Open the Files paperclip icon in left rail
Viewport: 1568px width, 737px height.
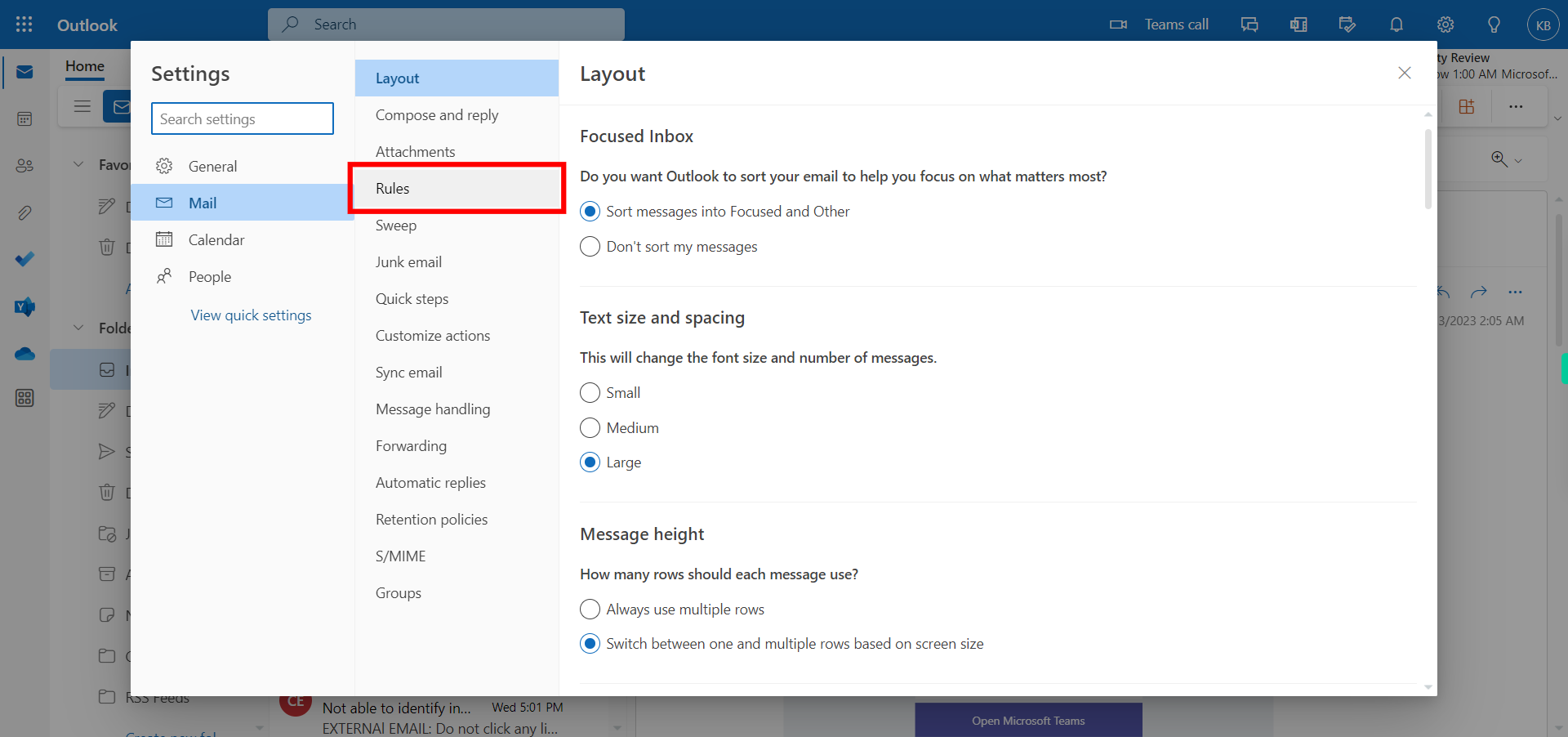click(24, 213)
